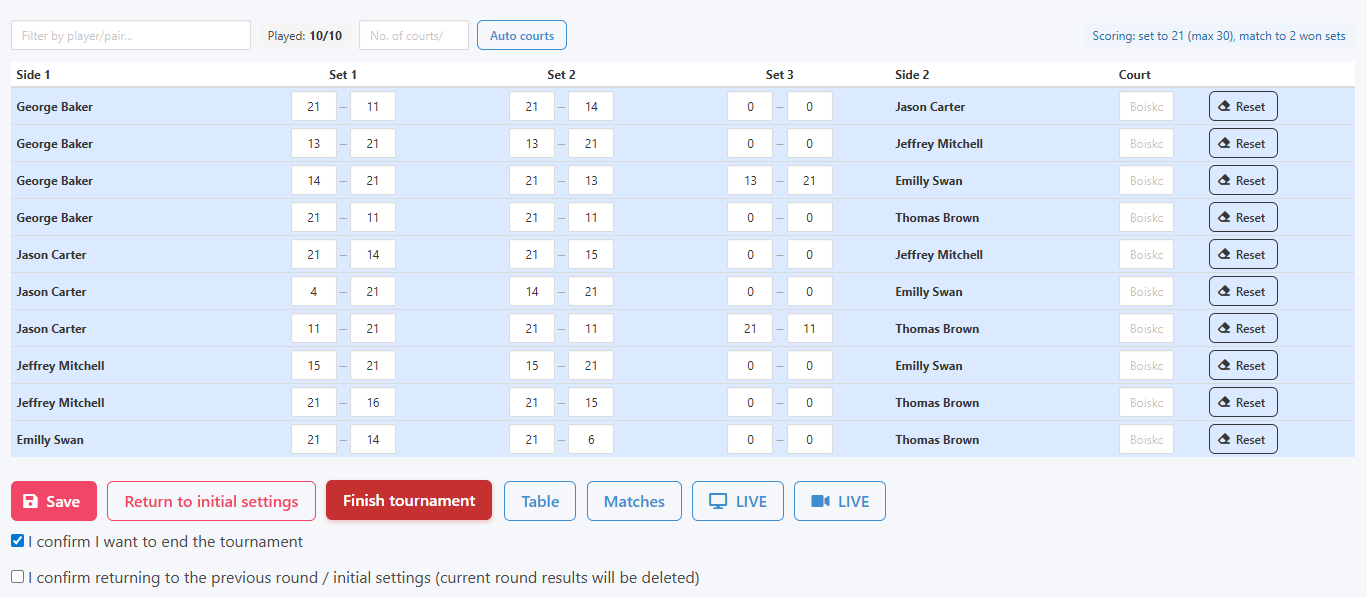Click the Court column header
Viewport: 1367px width, 597px height.
click(1135, 75)
